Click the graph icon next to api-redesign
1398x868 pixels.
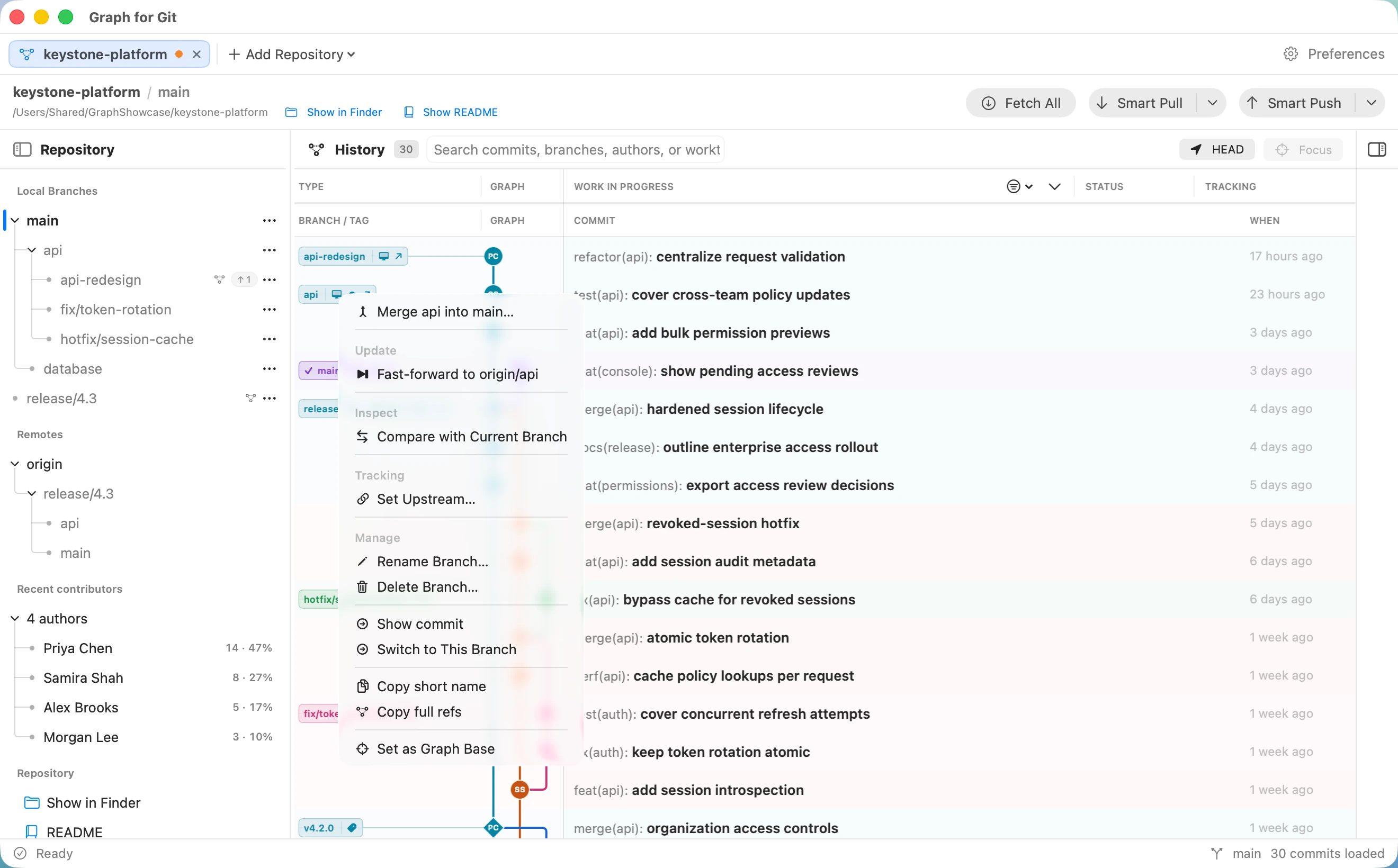(219, 279)
